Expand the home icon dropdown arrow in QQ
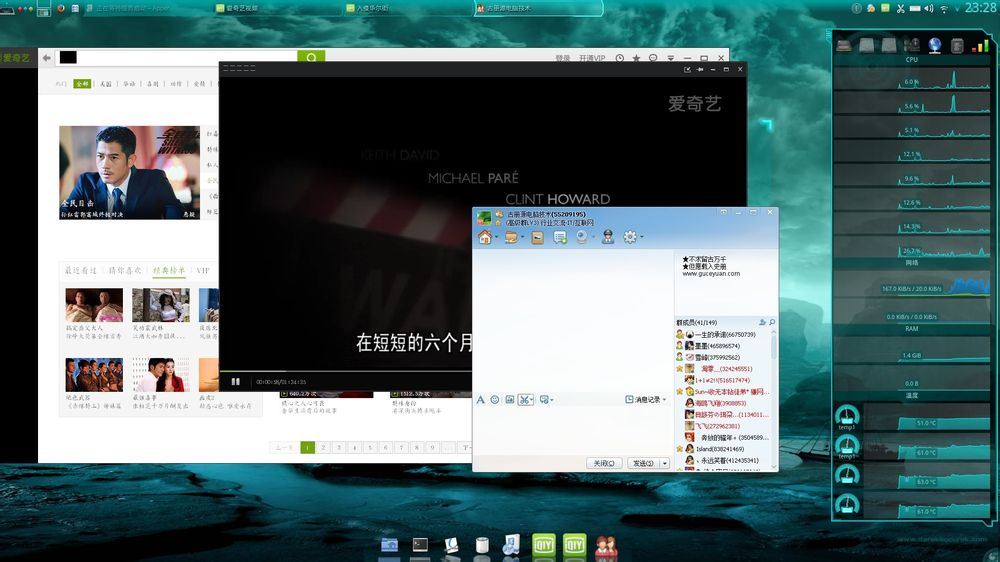 pyautogui.click(x=496, y=237)
